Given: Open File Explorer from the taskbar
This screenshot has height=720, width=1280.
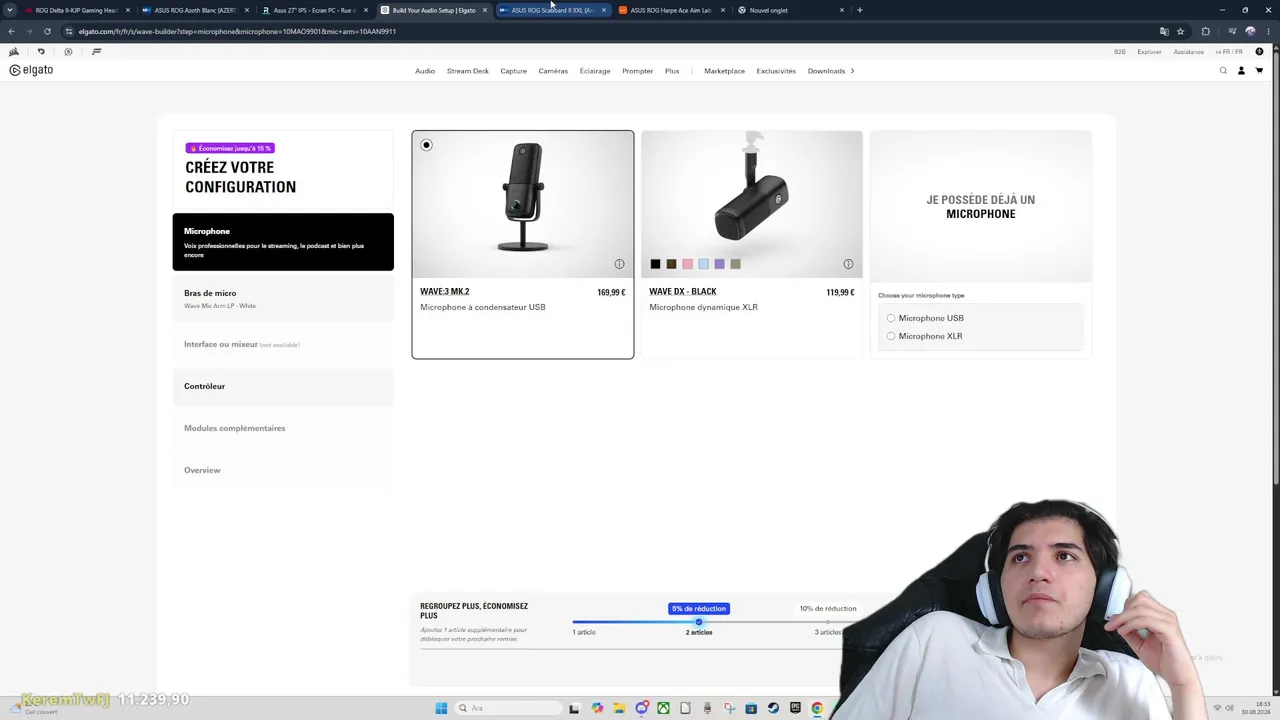Looking at the screenshot, I should coord(619,708).
